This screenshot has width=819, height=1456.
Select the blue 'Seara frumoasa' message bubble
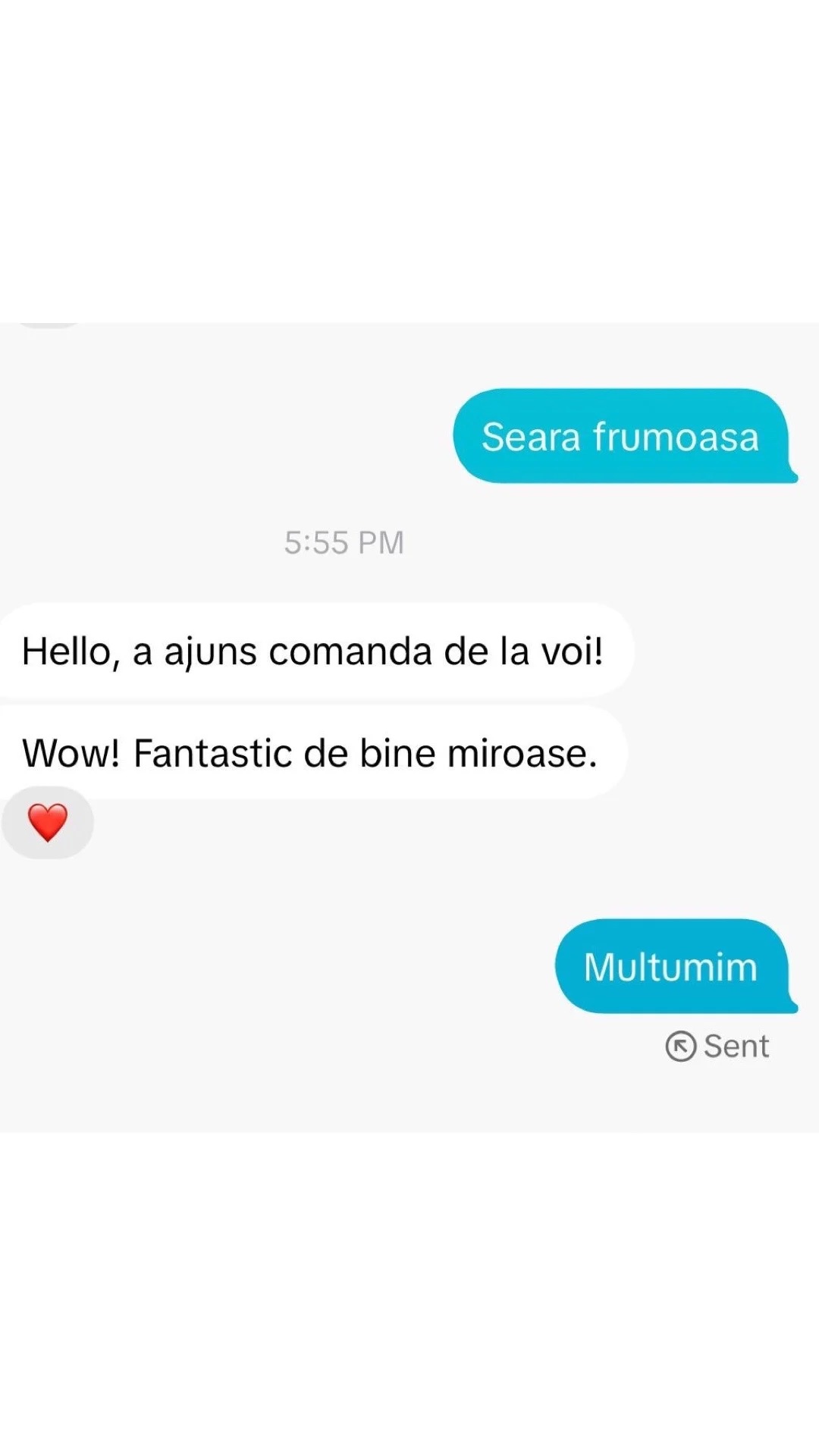coord(625,436)
